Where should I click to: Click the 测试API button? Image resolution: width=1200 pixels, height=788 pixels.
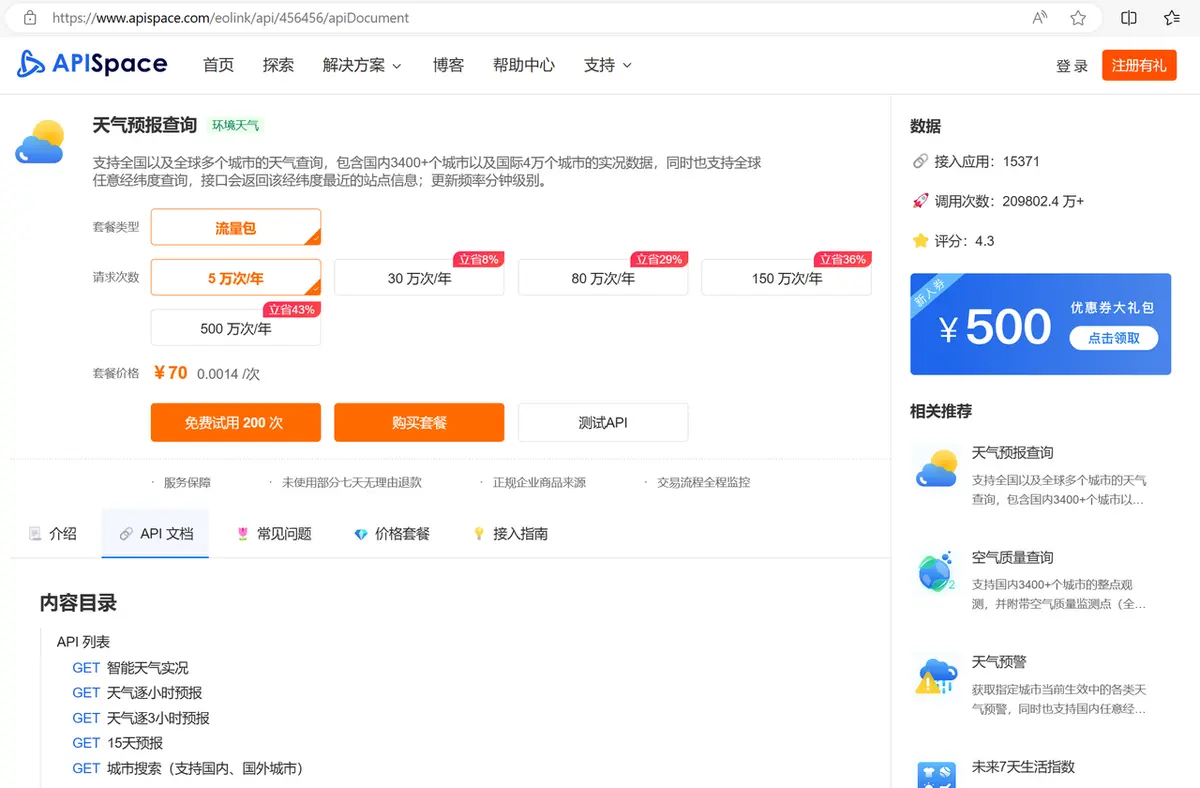[x=603, y=422]
